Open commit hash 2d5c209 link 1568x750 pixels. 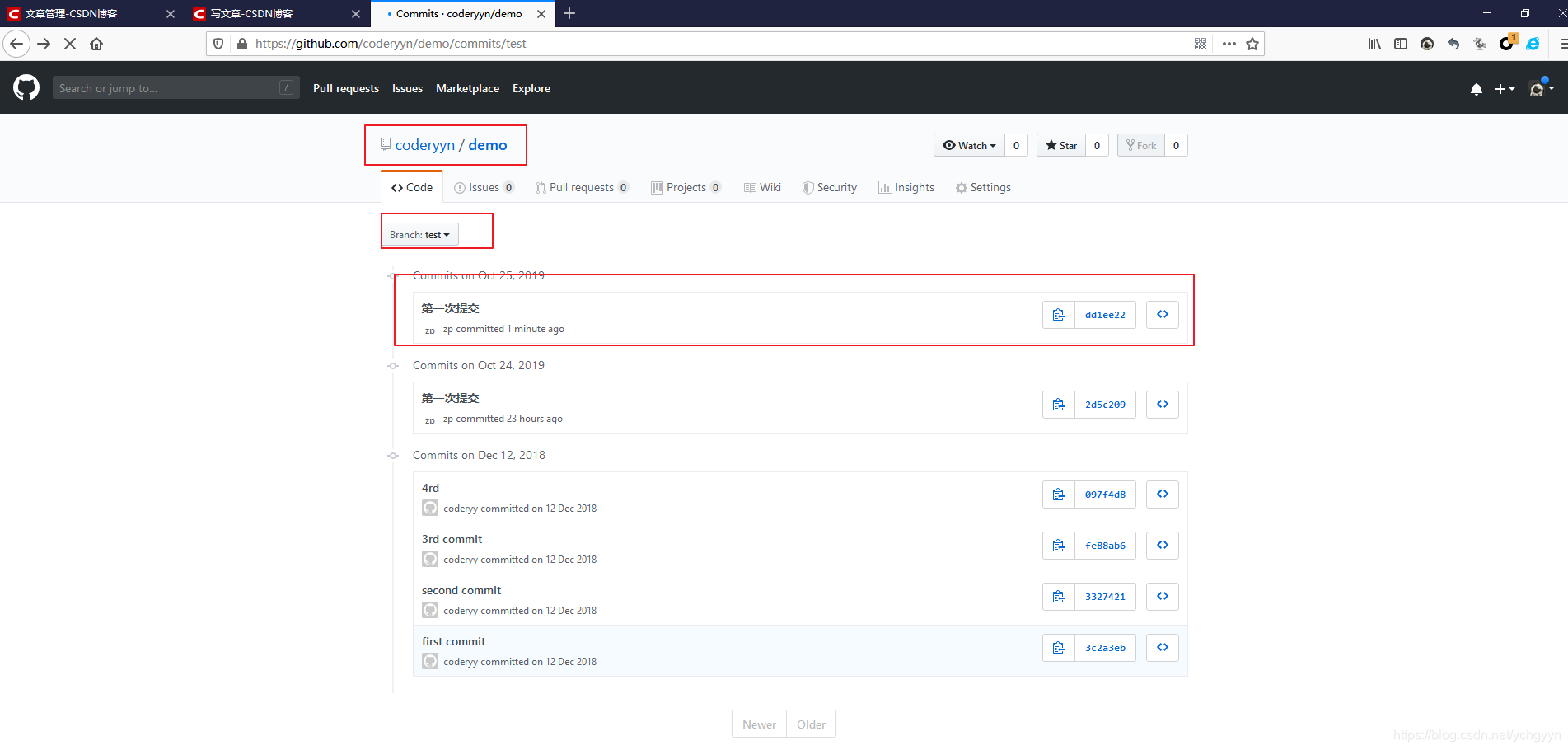coord(1105,405)
